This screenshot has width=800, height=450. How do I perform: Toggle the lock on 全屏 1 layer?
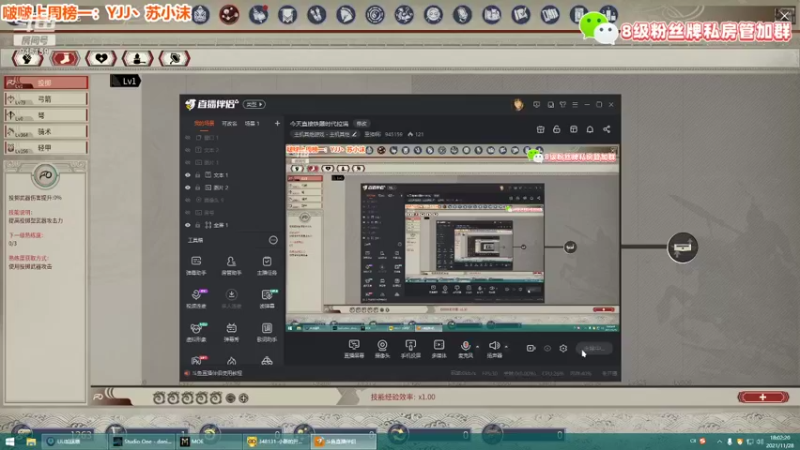click(198, 225)
